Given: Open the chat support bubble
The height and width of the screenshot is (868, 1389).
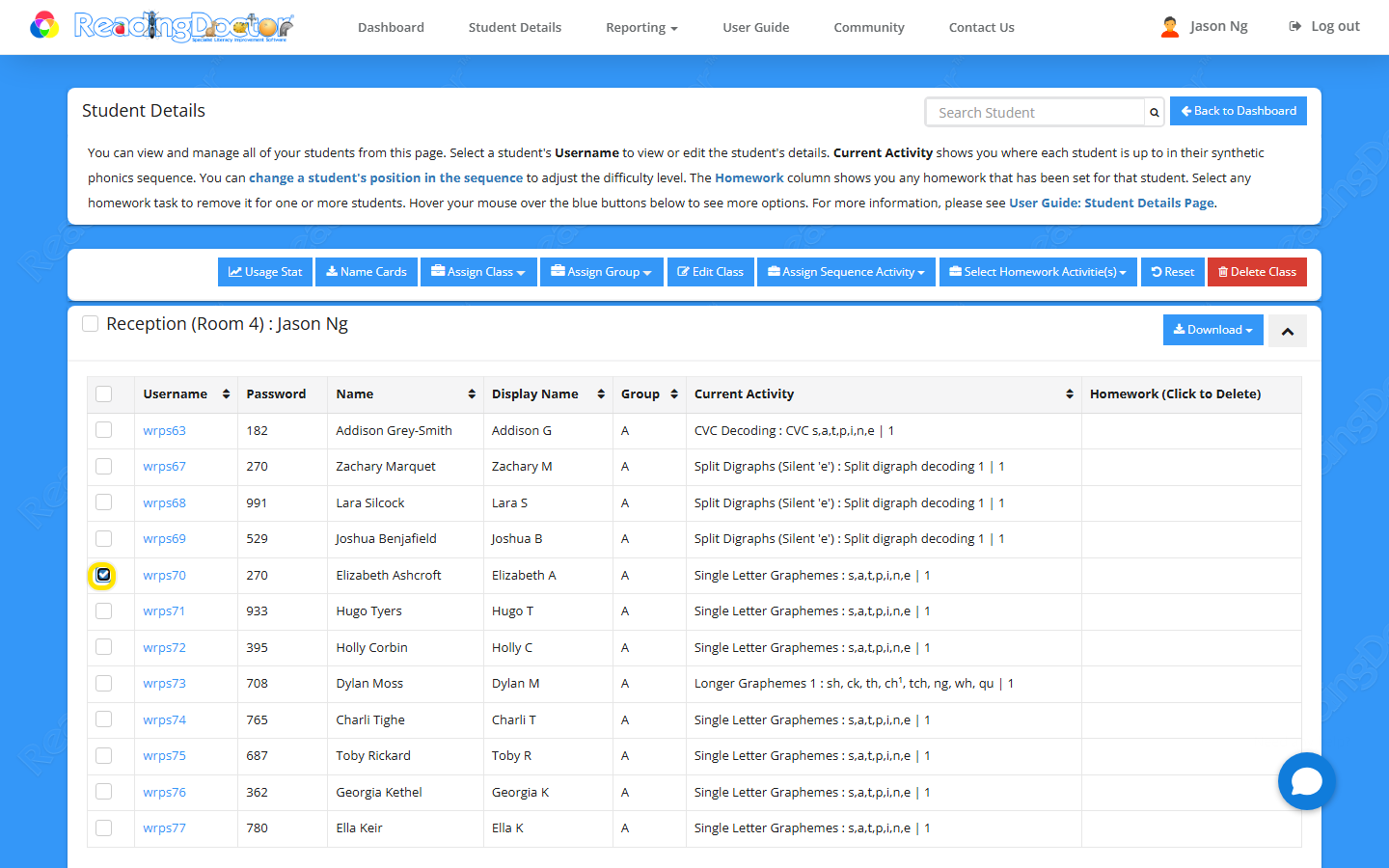Looking at the screenshot, I should point(1307,781).
